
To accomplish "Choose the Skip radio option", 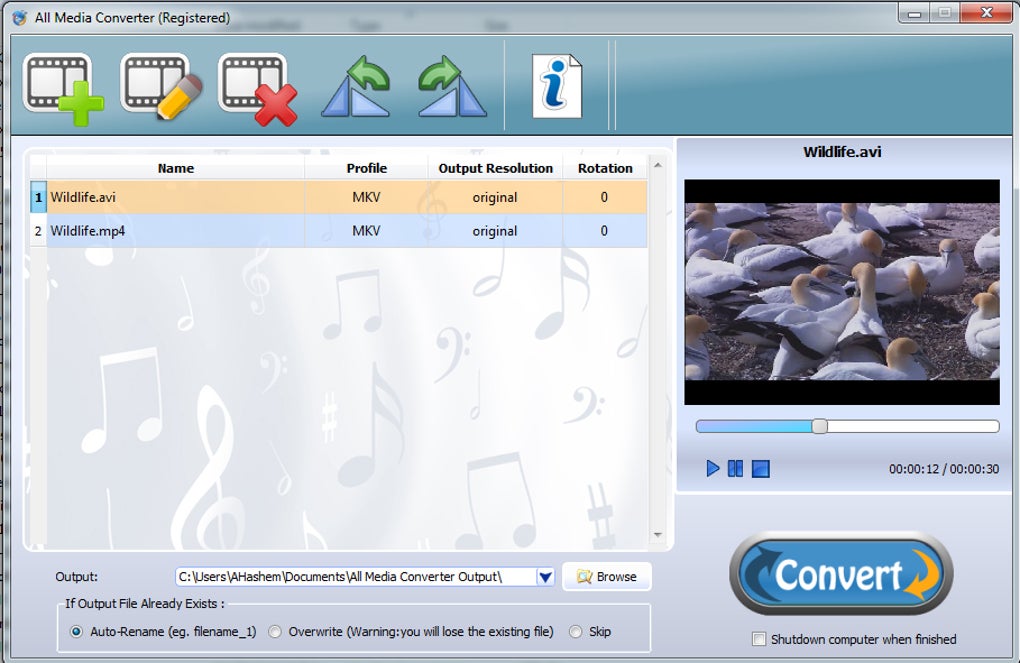I will pos(575,632).
